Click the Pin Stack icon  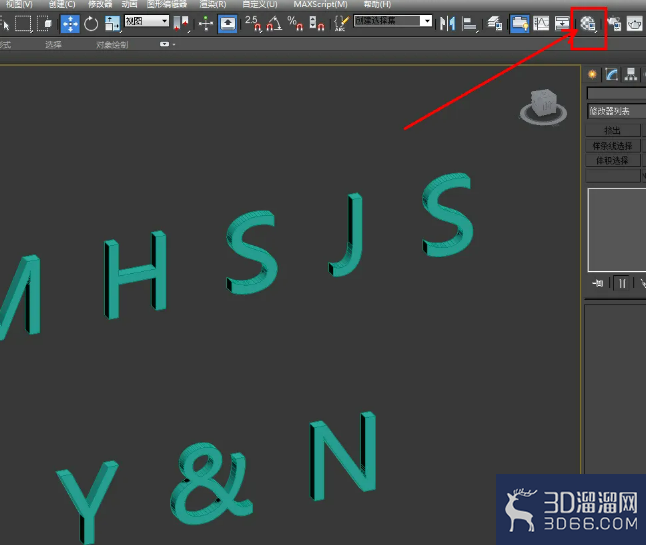click(598, 283)
